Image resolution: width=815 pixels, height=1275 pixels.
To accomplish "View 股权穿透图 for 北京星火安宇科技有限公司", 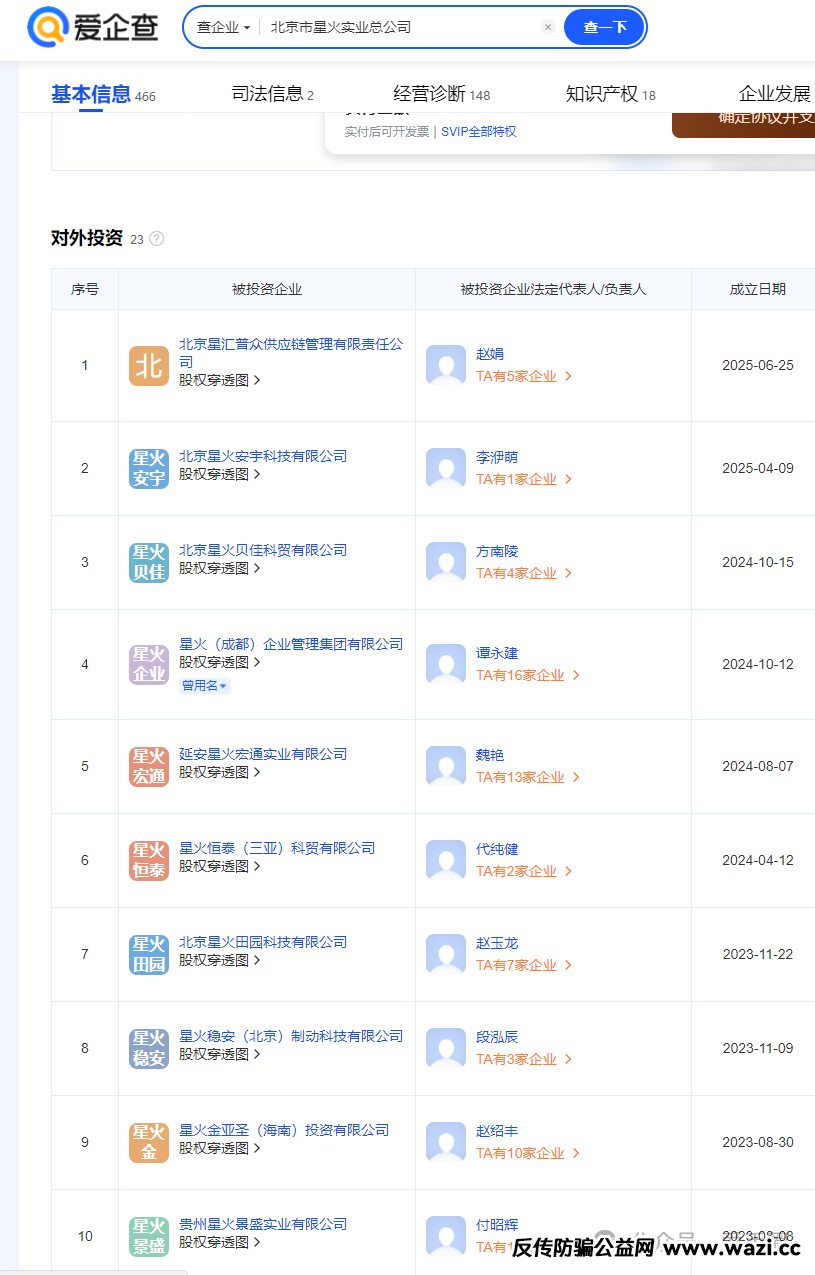I will tap(220, 474).
